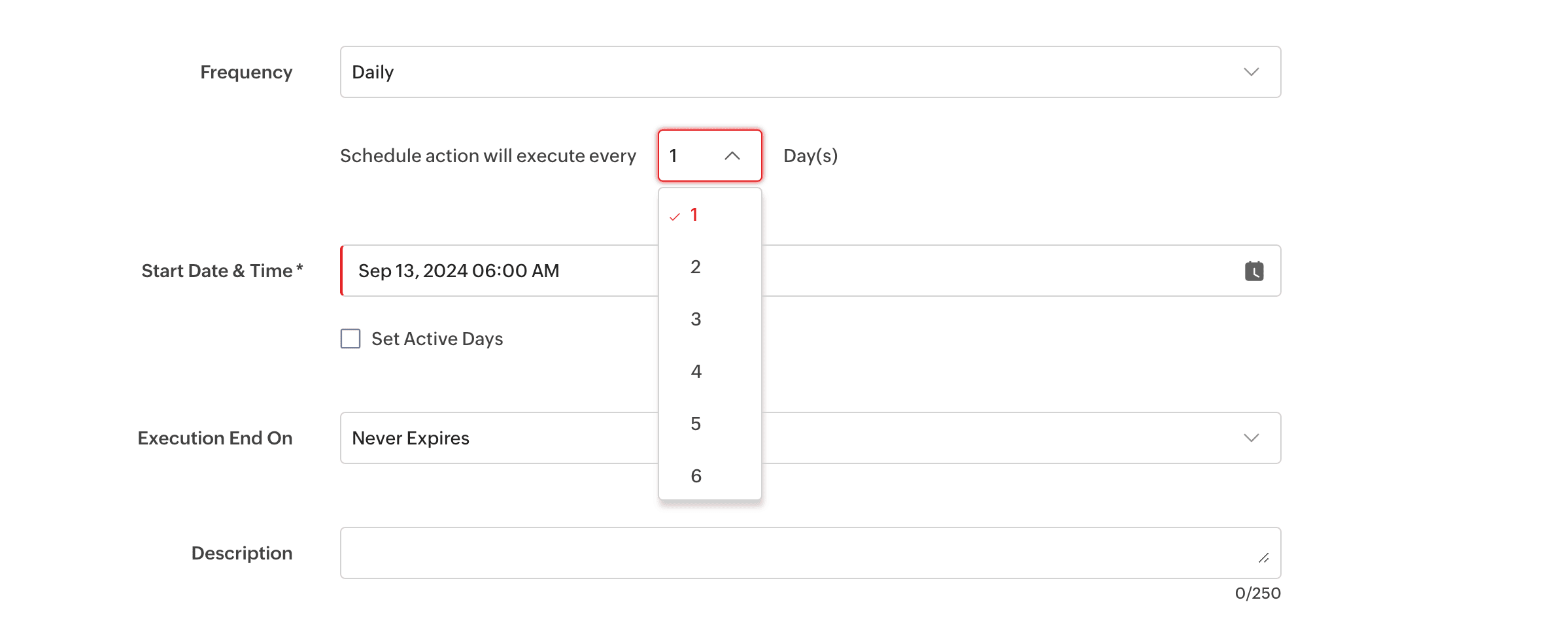Choose 3 in the day interval list
Screen dimensions: 1568x617
(696, 319)
